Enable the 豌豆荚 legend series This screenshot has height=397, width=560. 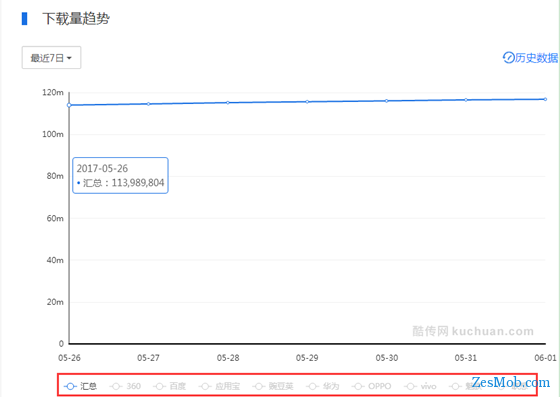click(273, 386)
